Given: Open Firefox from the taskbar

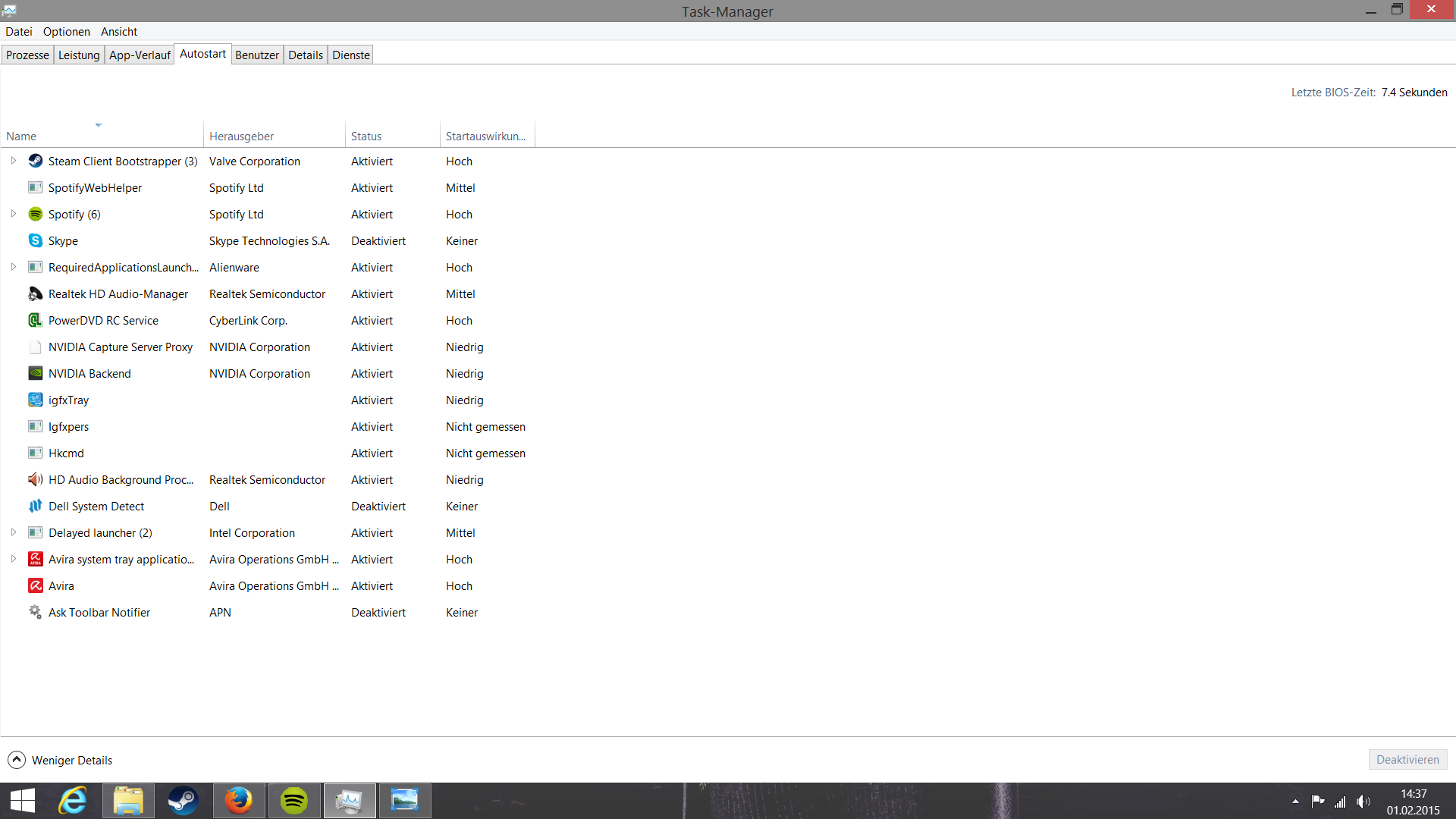Looking at the screenshot, I should [239, 800].
